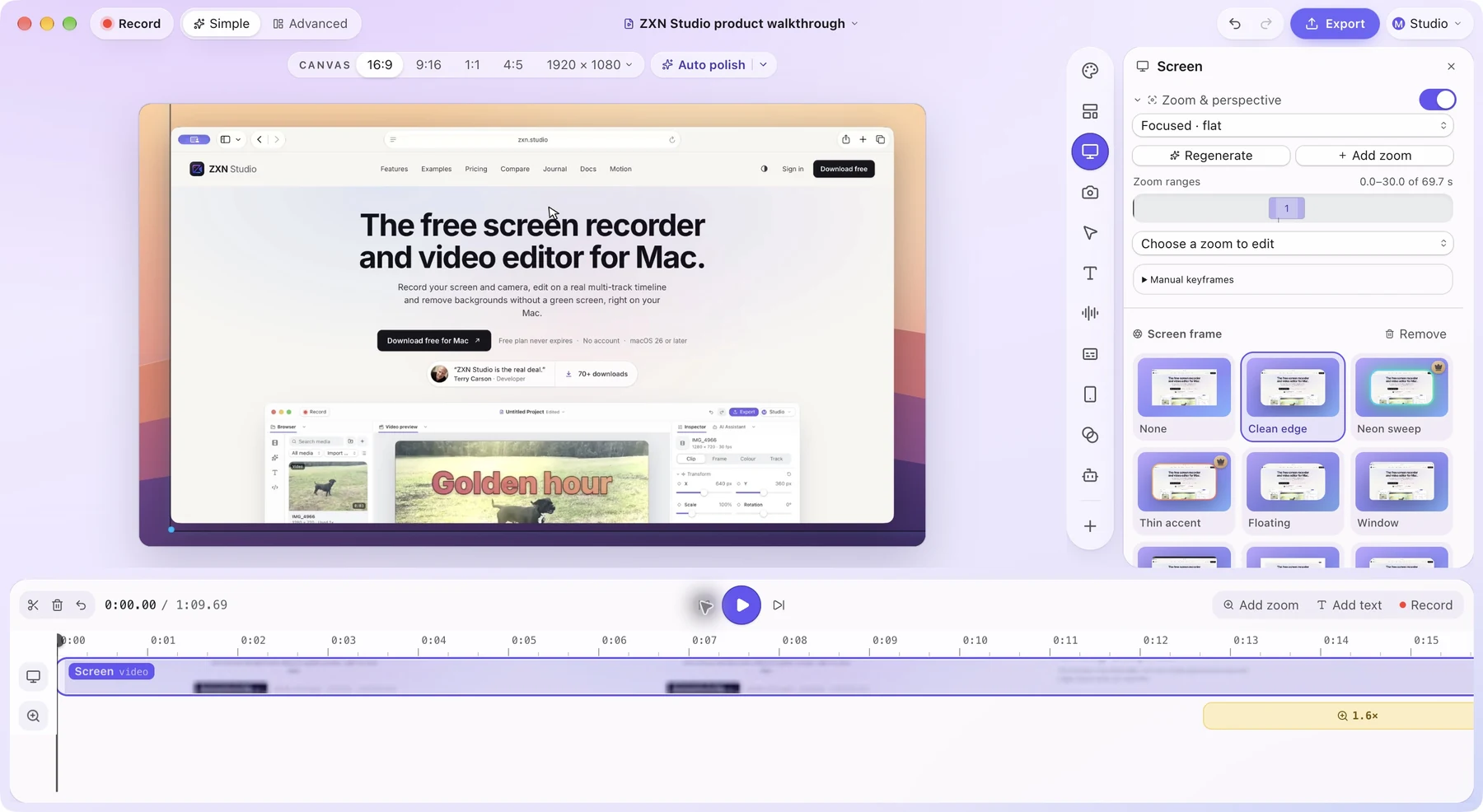Select the 4:5 canvas ratio

pos(513,65)
